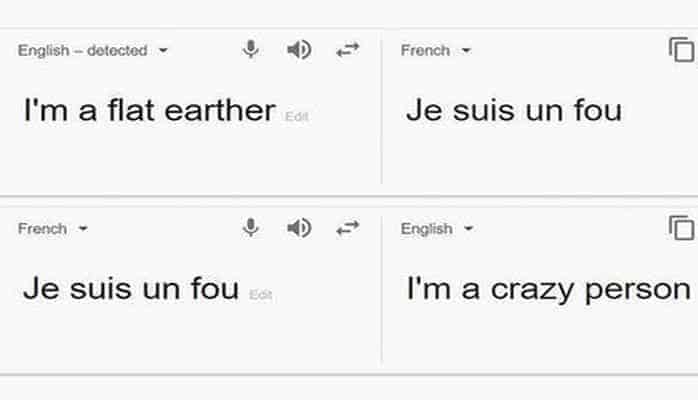698x400 pixels.
Task: Click the bottom source text "Je suis un fou"
Action: [x=131, y=289]
